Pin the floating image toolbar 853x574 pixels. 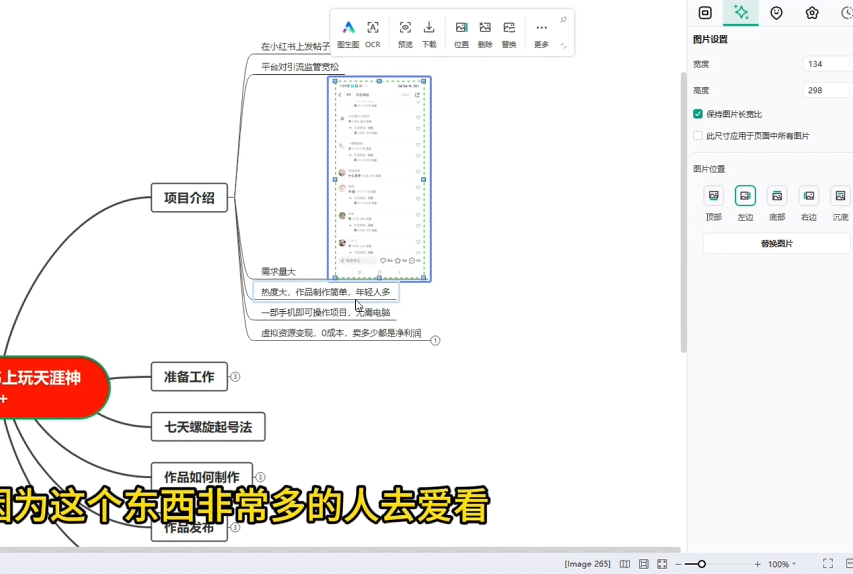point(564,20)
